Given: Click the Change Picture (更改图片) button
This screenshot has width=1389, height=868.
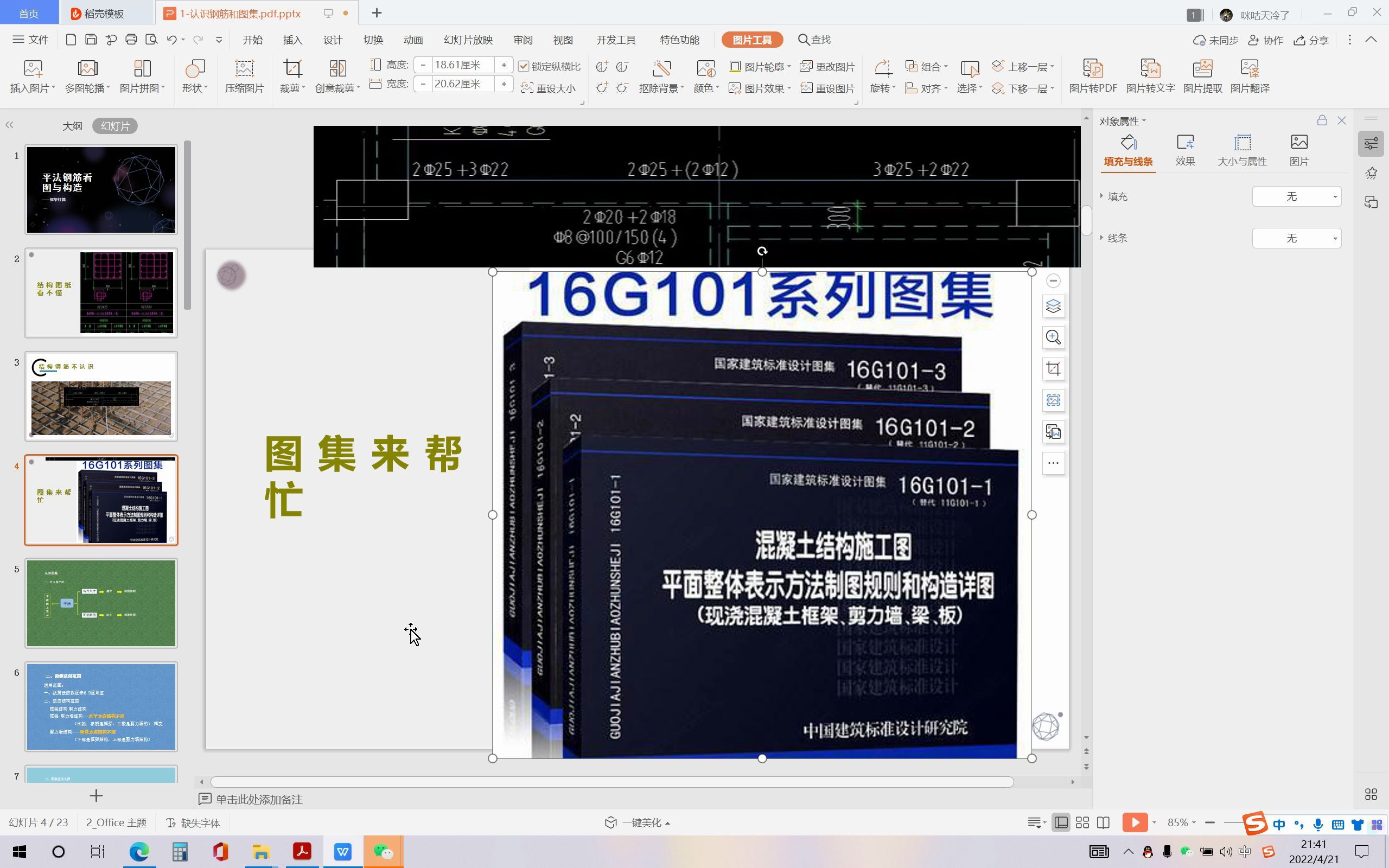Looking at the screenshot, I should point(827,67).
